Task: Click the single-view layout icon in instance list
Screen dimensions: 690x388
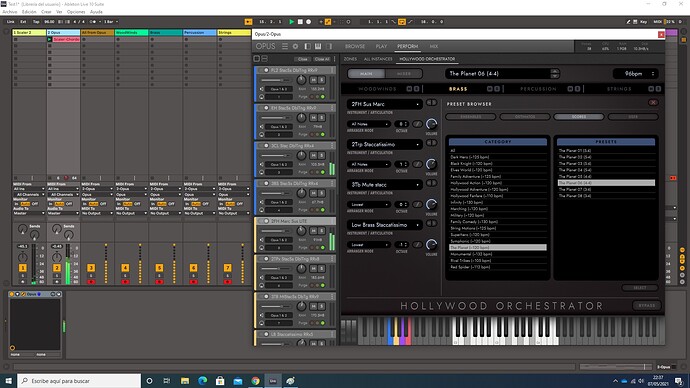Action: (x=257, y=59)
